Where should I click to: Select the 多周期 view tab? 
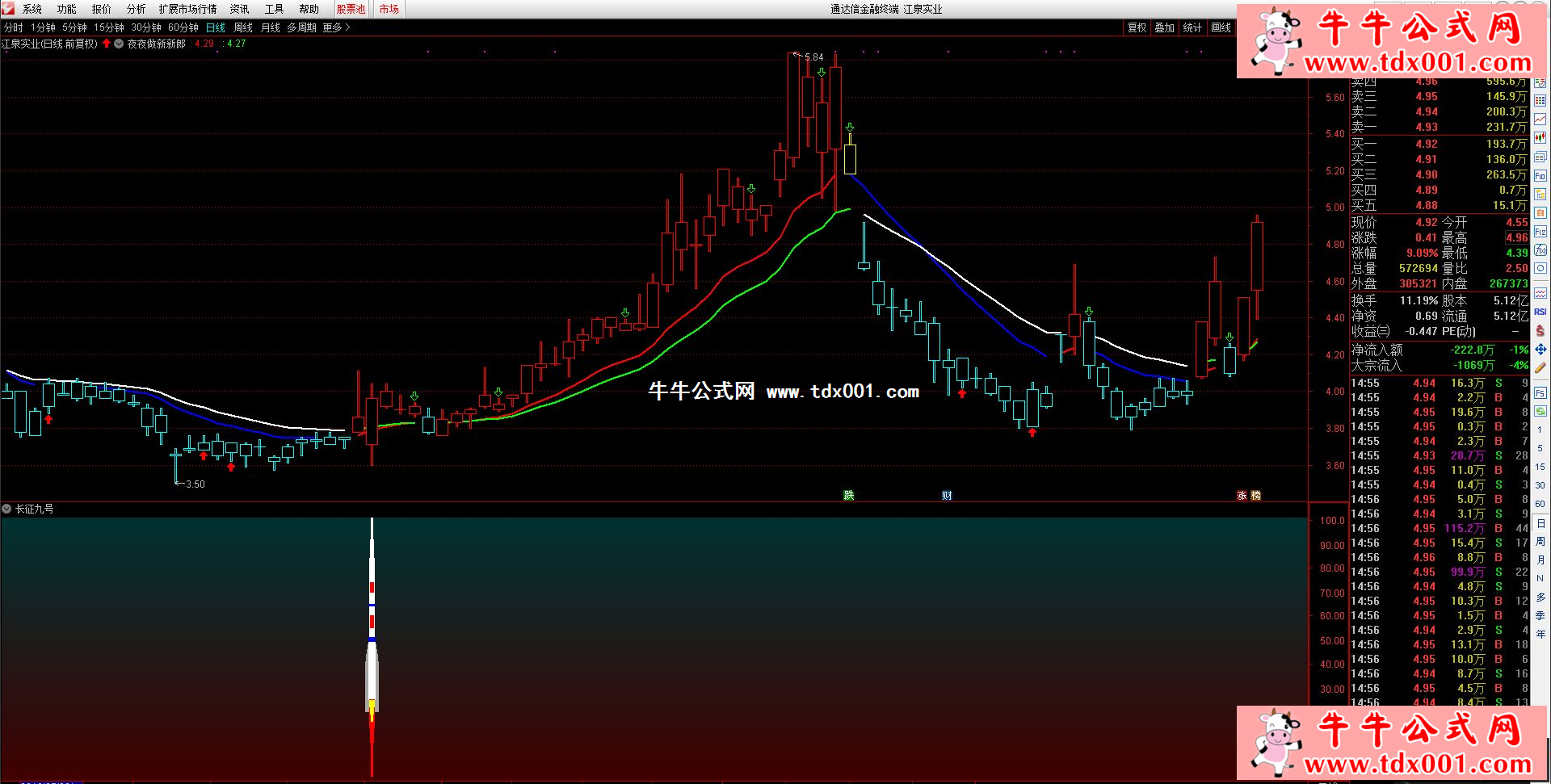(x=302, y=27)
